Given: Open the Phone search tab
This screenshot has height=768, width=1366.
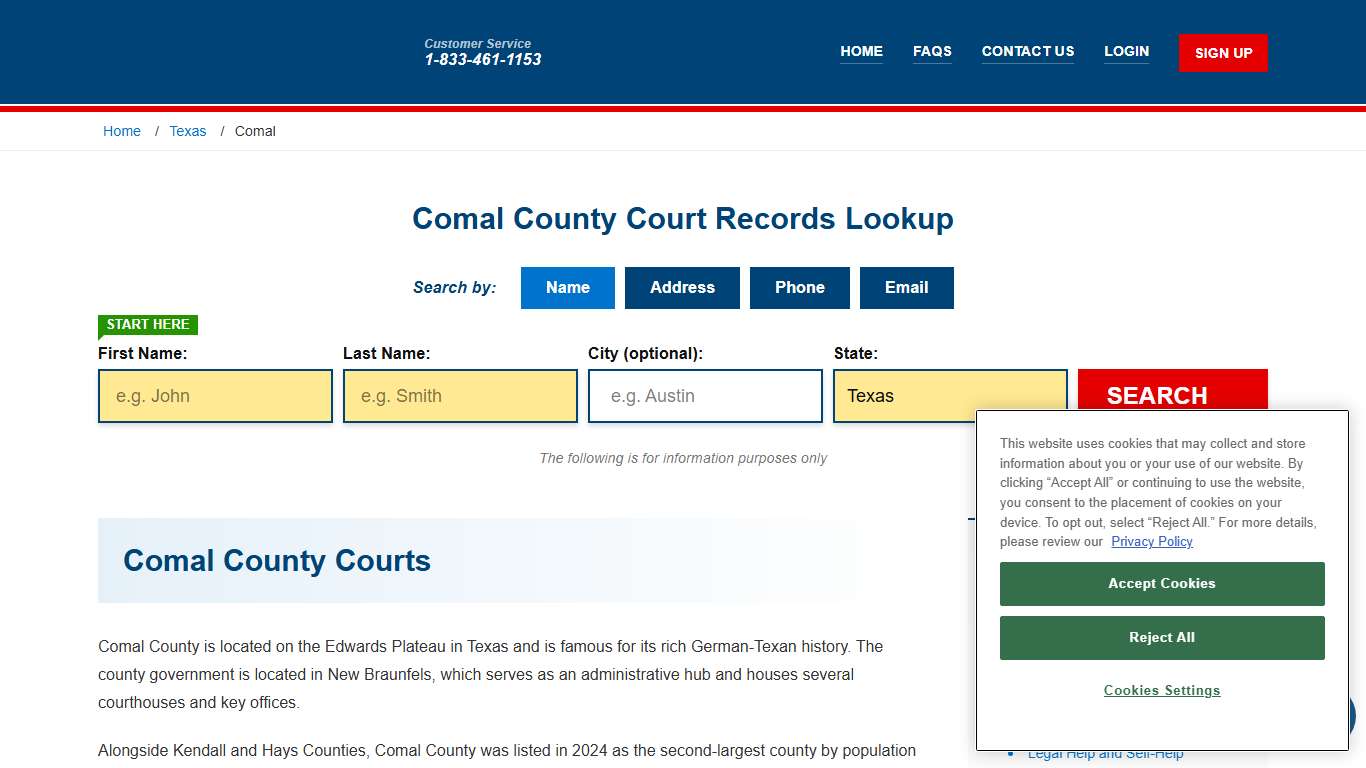Looking at the screenshot, I should pos(799,287).
